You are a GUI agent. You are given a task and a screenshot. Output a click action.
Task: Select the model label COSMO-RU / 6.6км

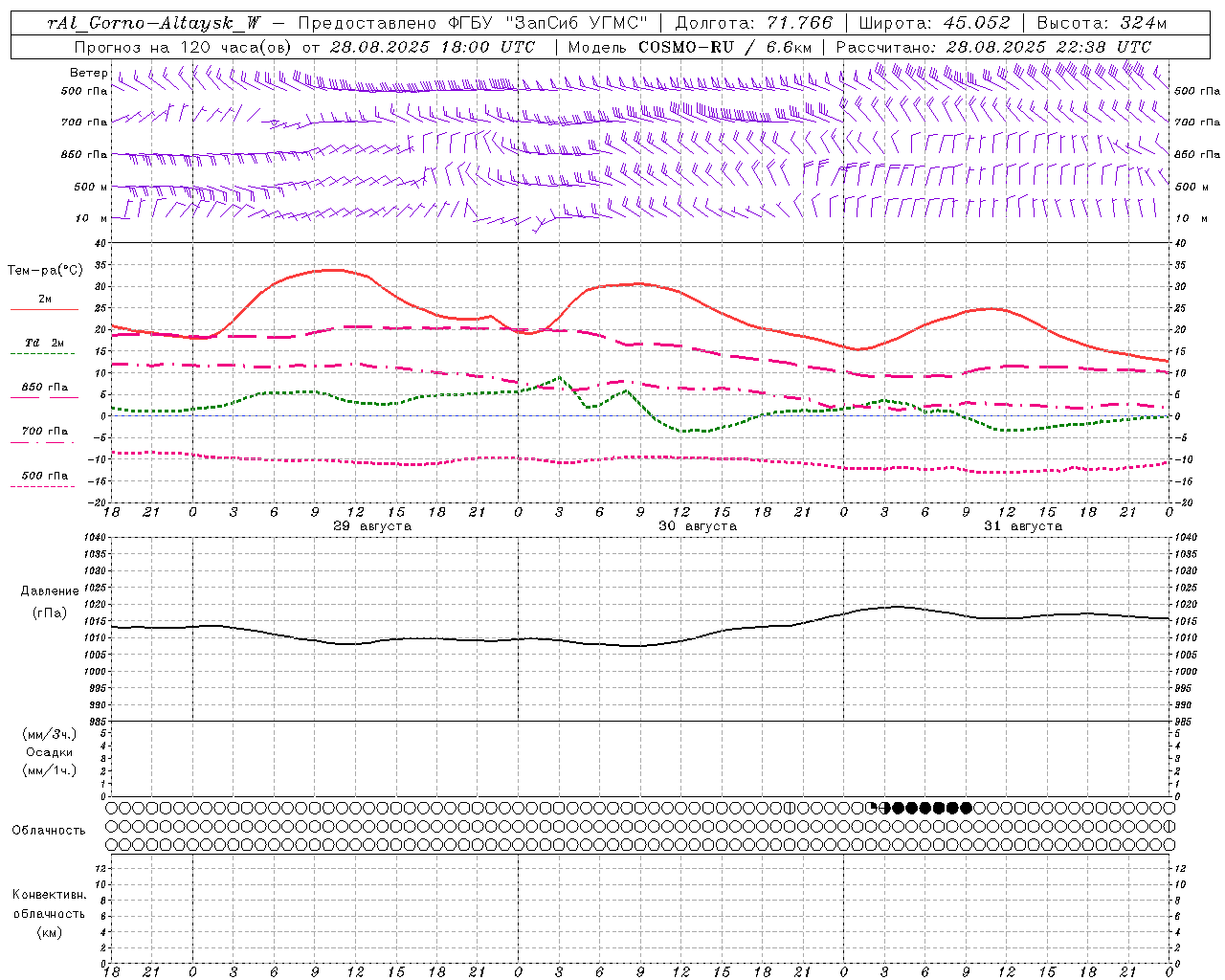click(x=724, y=47)
